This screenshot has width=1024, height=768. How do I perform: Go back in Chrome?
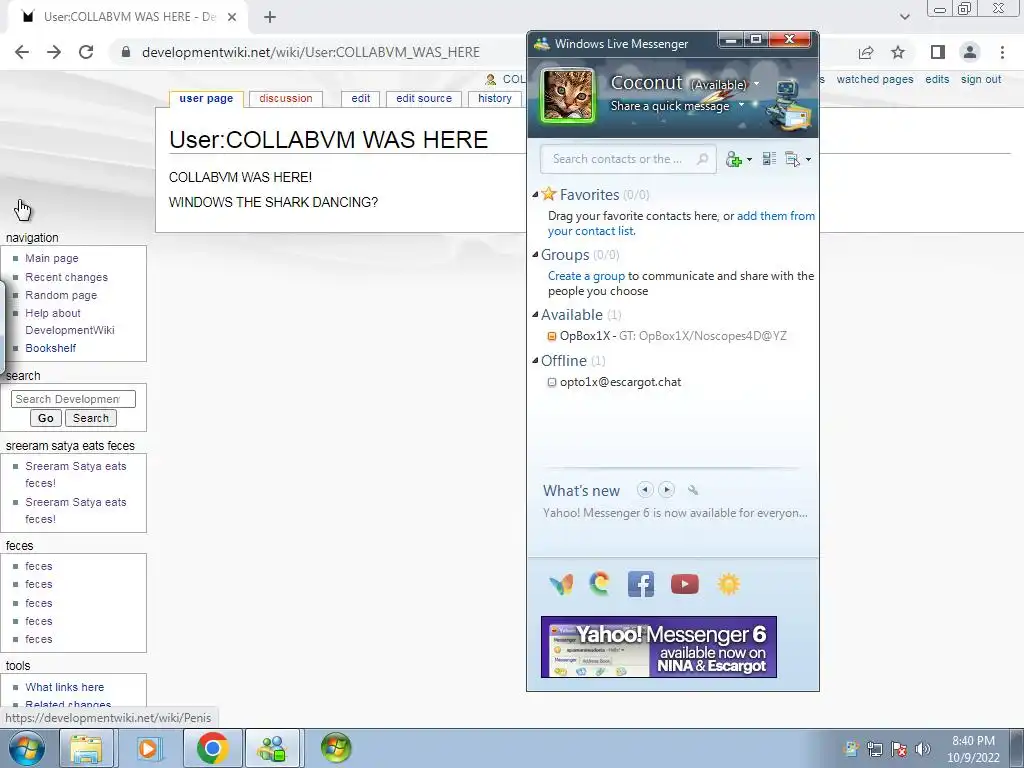click(22, 52)
